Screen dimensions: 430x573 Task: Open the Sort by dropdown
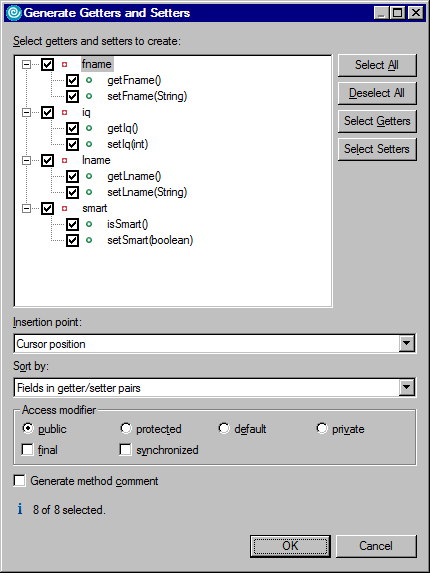point(407,388)
